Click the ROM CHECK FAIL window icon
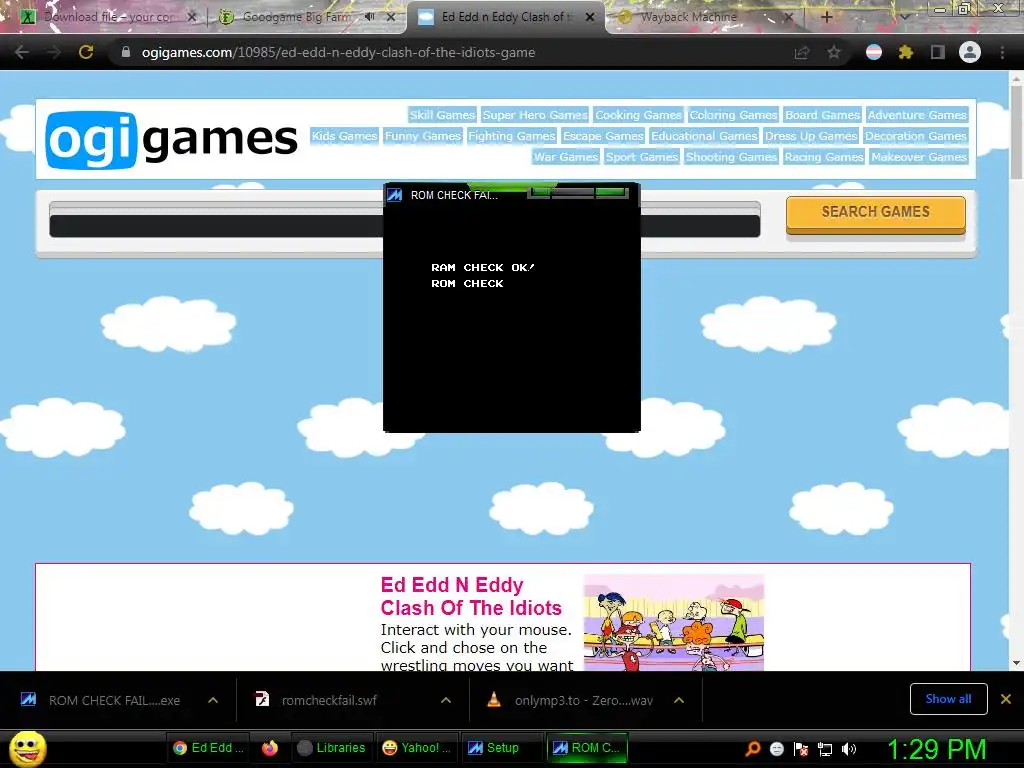 pyautogui.click(x=394, y=195)
